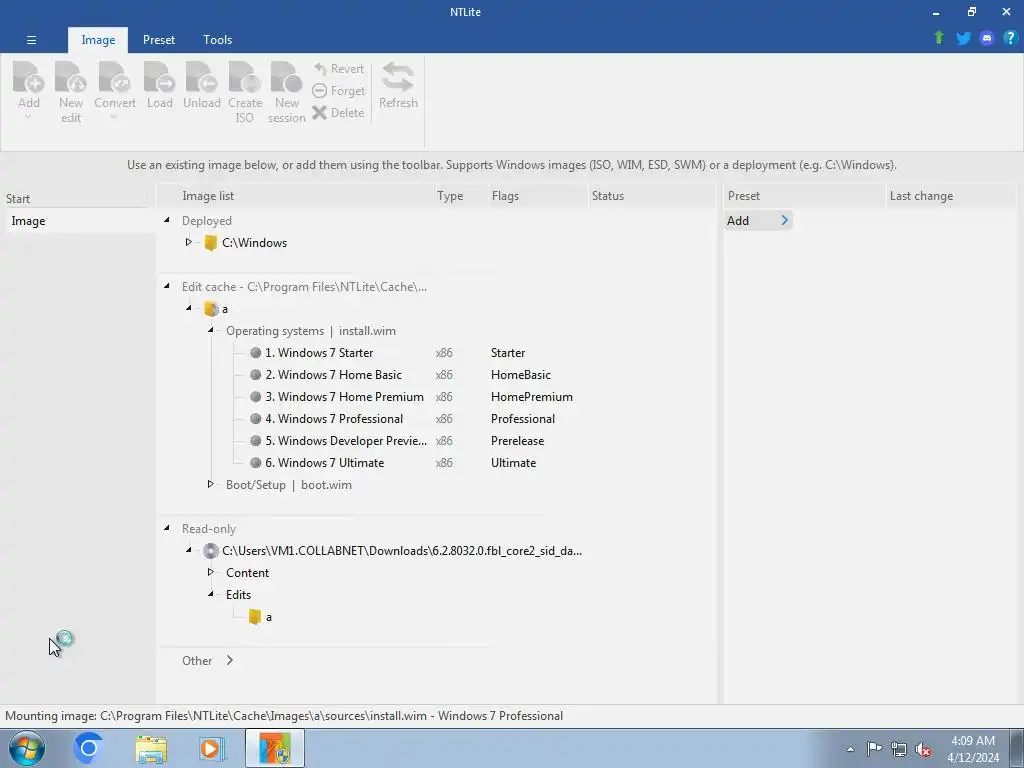This screenshot has height=768, width=1024.
Task: Collapse the Read-only group
Action: pyautogui.click(x=167, y=528)
